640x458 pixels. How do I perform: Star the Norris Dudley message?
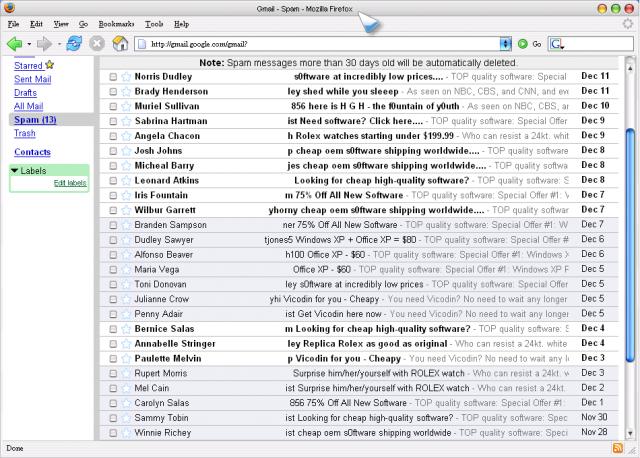(x=126, y=76)
